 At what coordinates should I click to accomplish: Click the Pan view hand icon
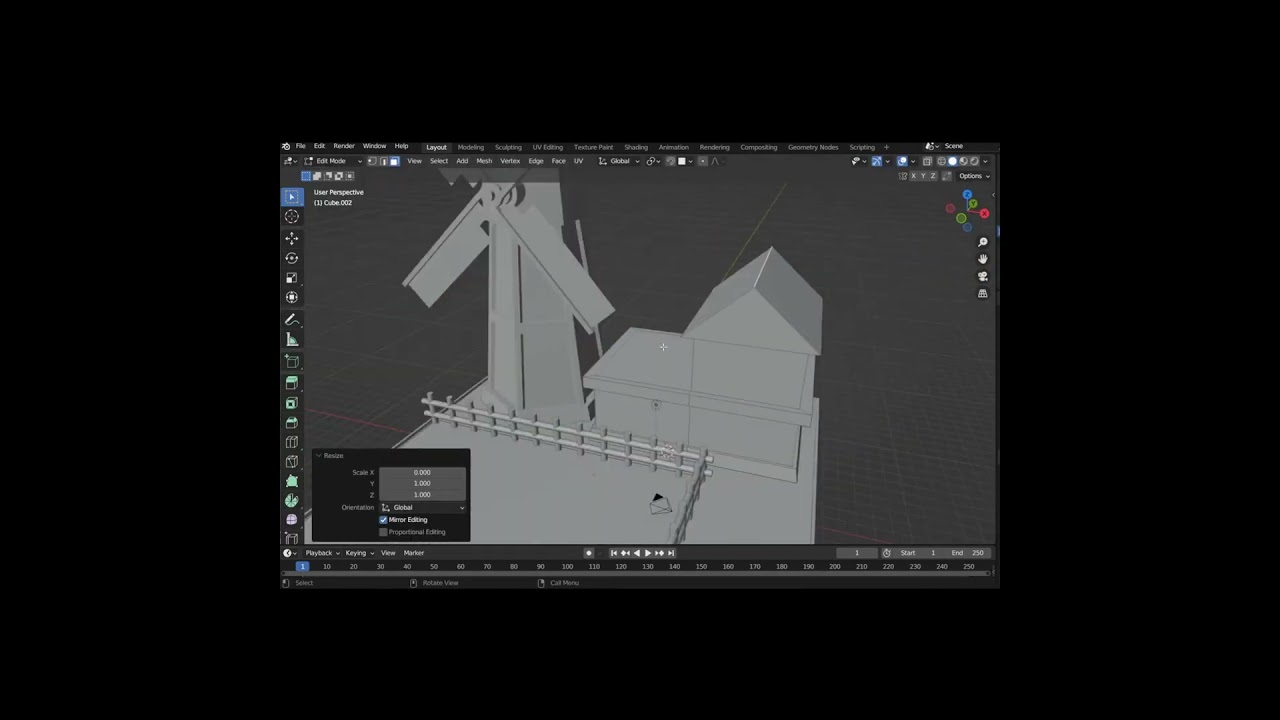coord(983,259)
